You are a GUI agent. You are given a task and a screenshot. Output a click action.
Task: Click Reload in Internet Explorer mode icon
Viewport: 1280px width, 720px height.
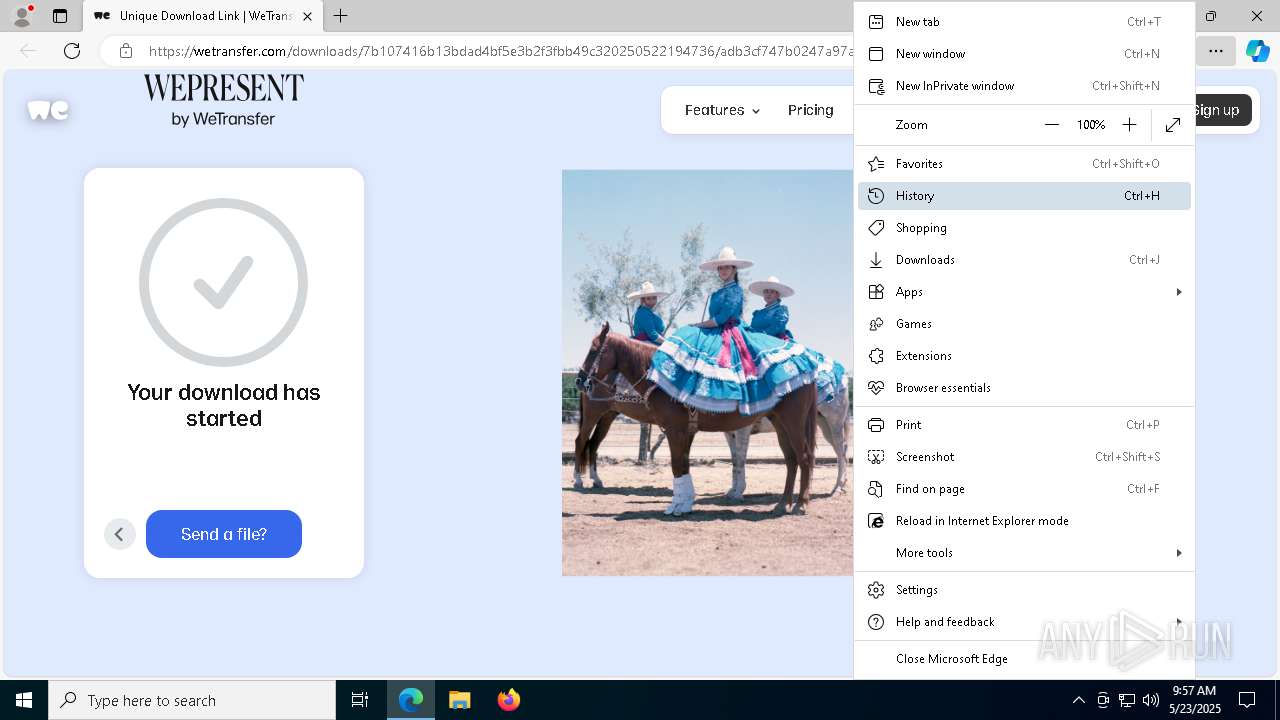876,521
